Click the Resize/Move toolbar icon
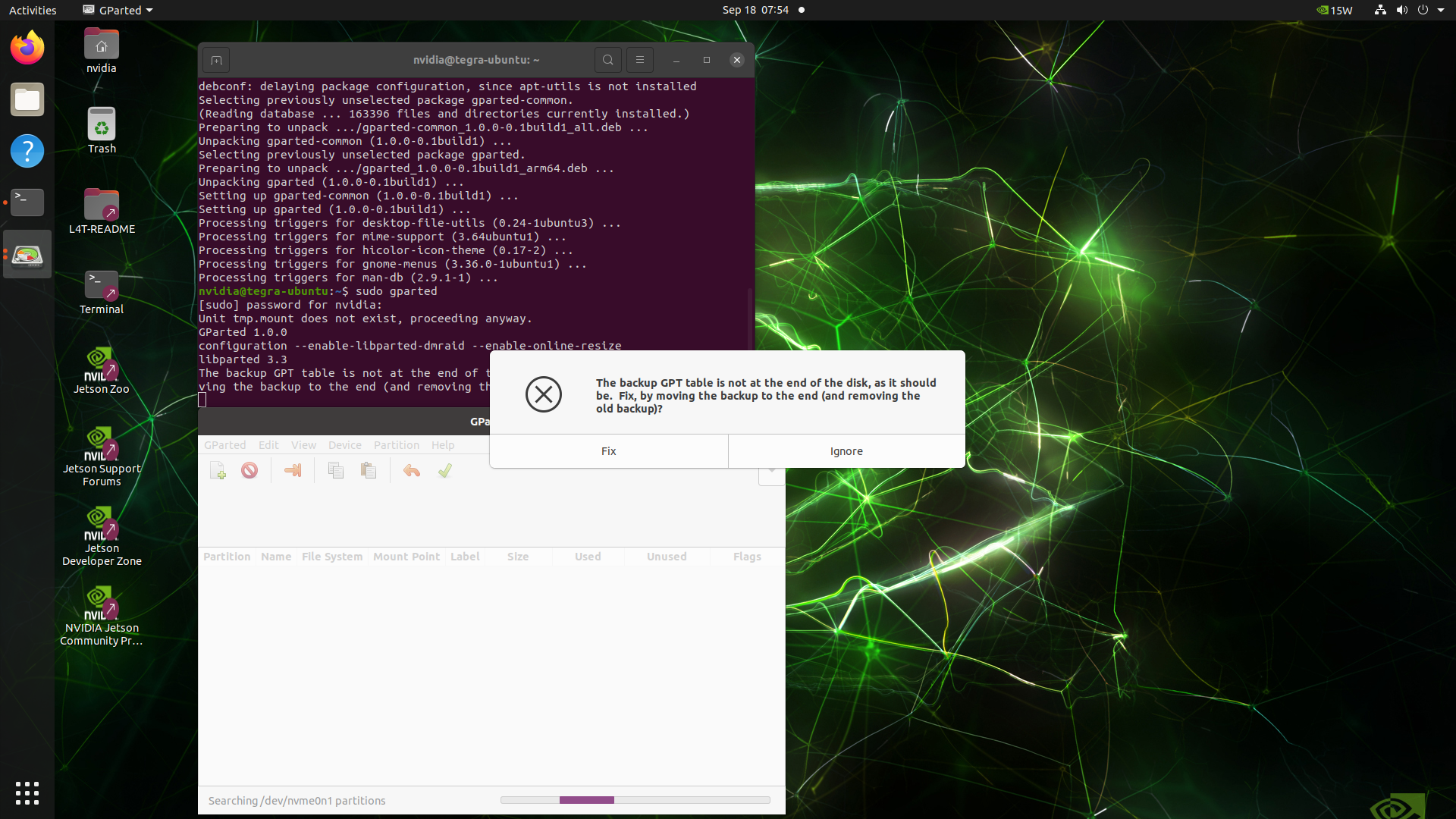Viewport: 1456px width, 819px height. 293,471
